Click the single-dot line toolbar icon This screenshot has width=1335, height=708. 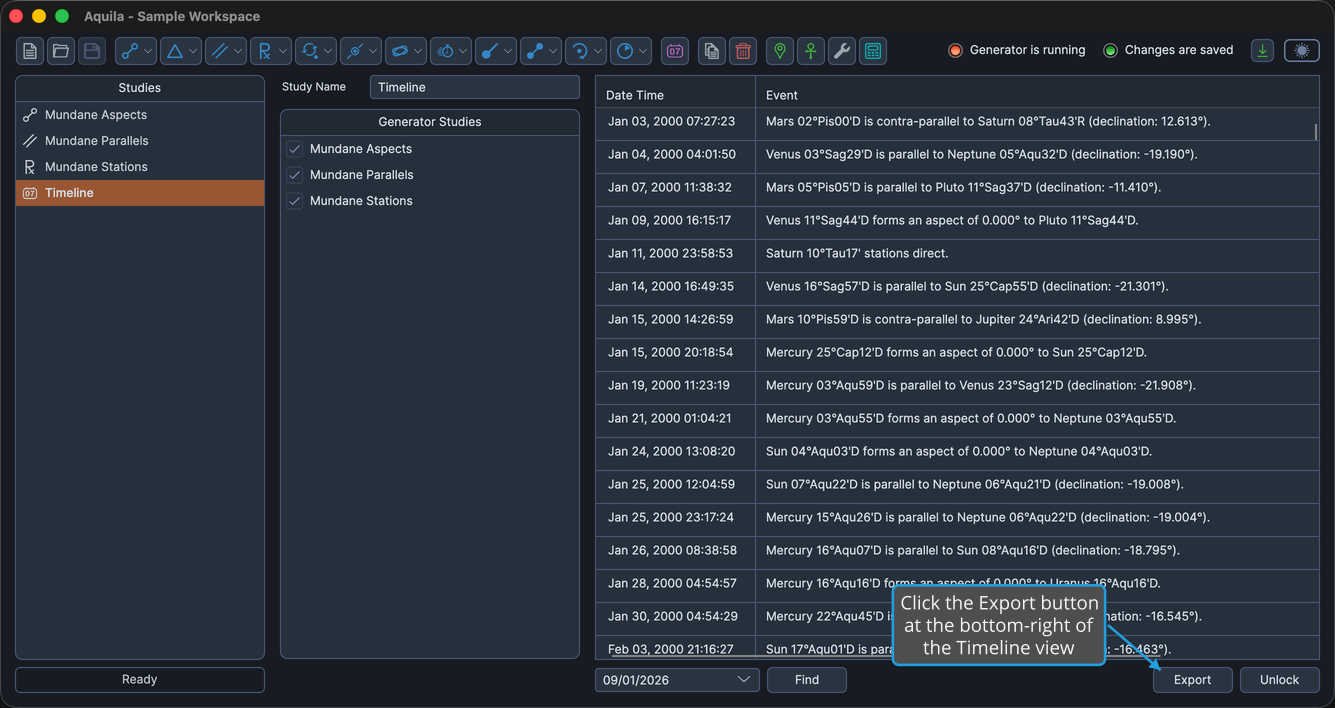[x=490, y=51]
